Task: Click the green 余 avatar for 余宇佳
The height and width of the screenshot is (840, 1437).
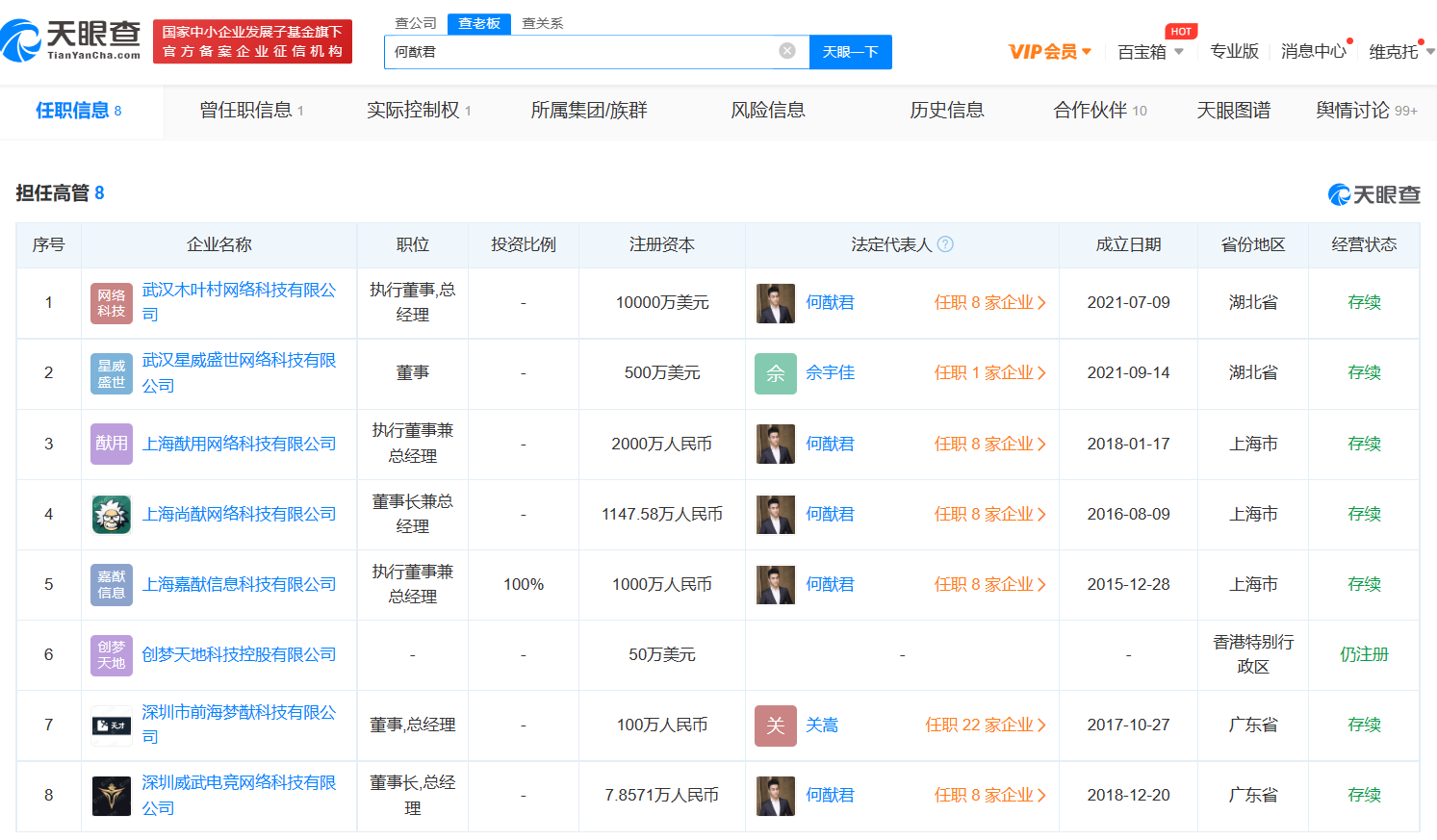Action: (776, 373)
